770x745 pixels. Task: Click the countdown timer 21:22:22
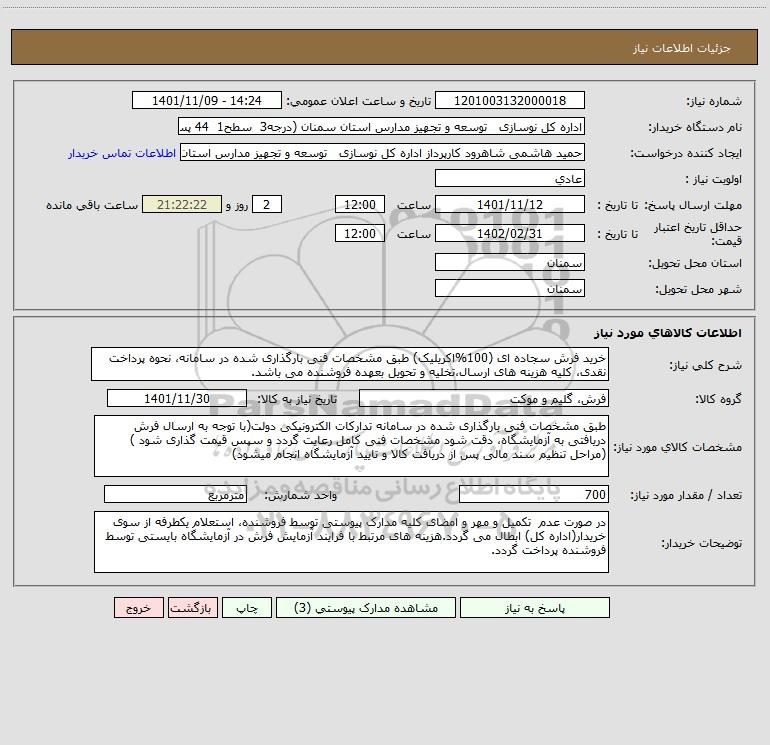(x=182, y=204)
